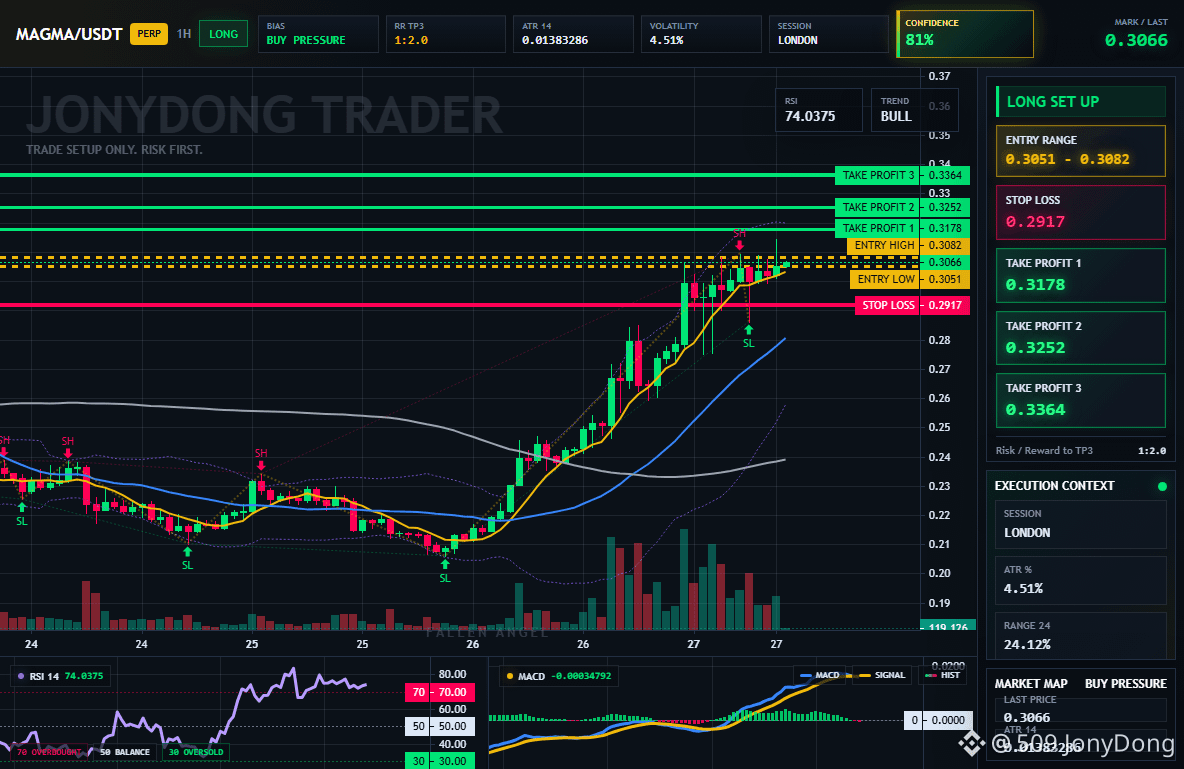Click the Entry Range 0.3051 - 0.3082 card

[1081, 151]
